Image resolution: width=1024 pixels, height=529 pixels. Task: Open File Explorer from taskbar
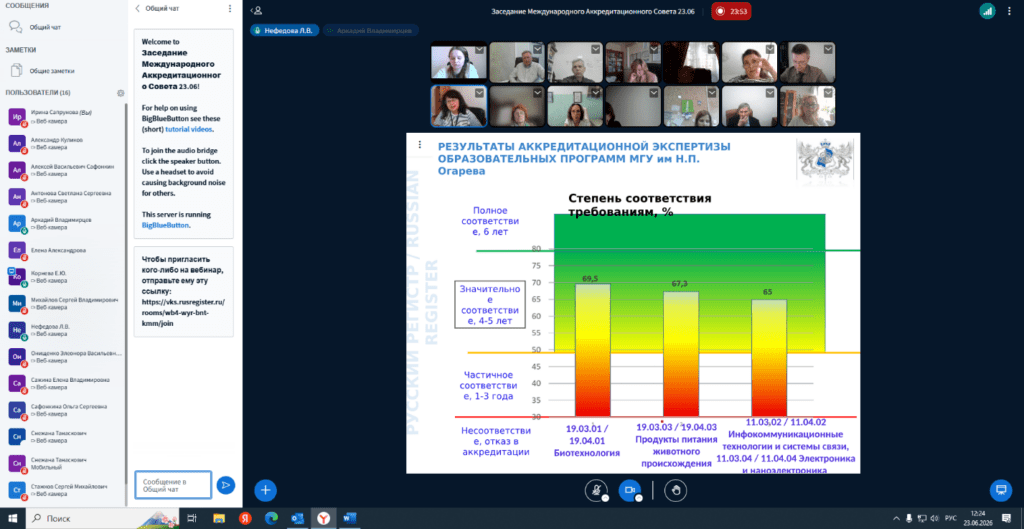coord(219,519)
